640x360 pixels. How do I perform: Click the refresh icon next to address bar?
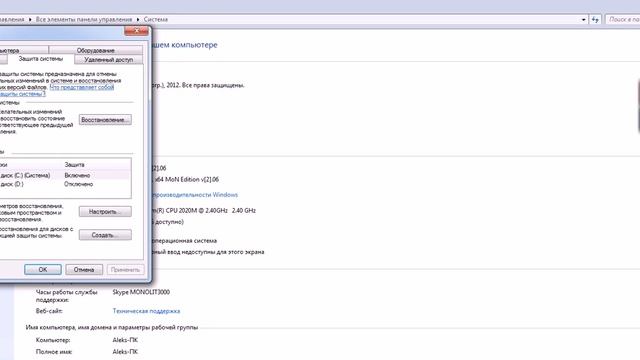tap(595, 19)
